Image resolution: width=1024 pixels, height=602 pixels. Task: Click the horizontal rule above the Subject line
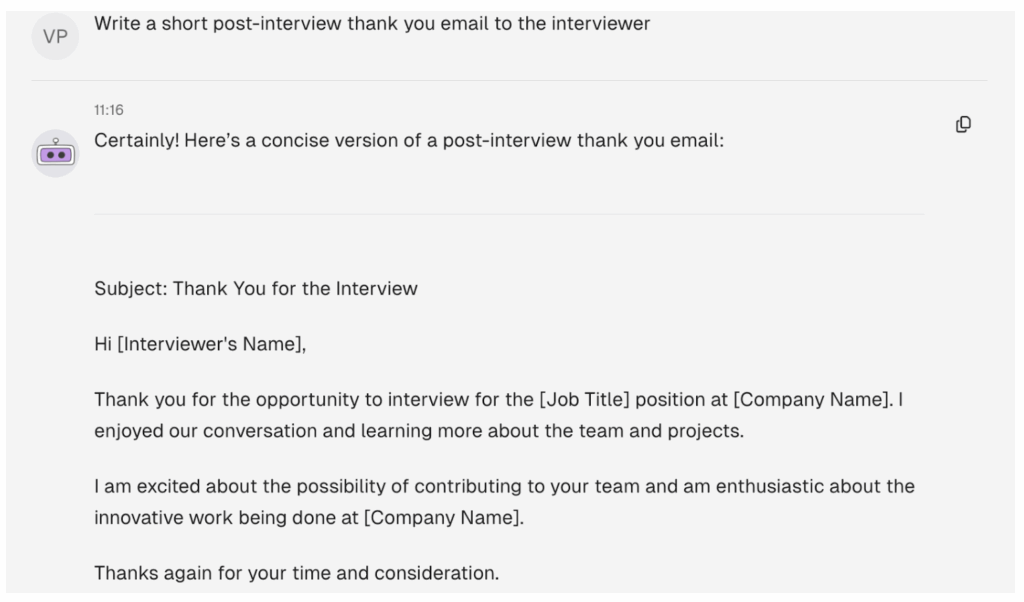coord(509,214)
